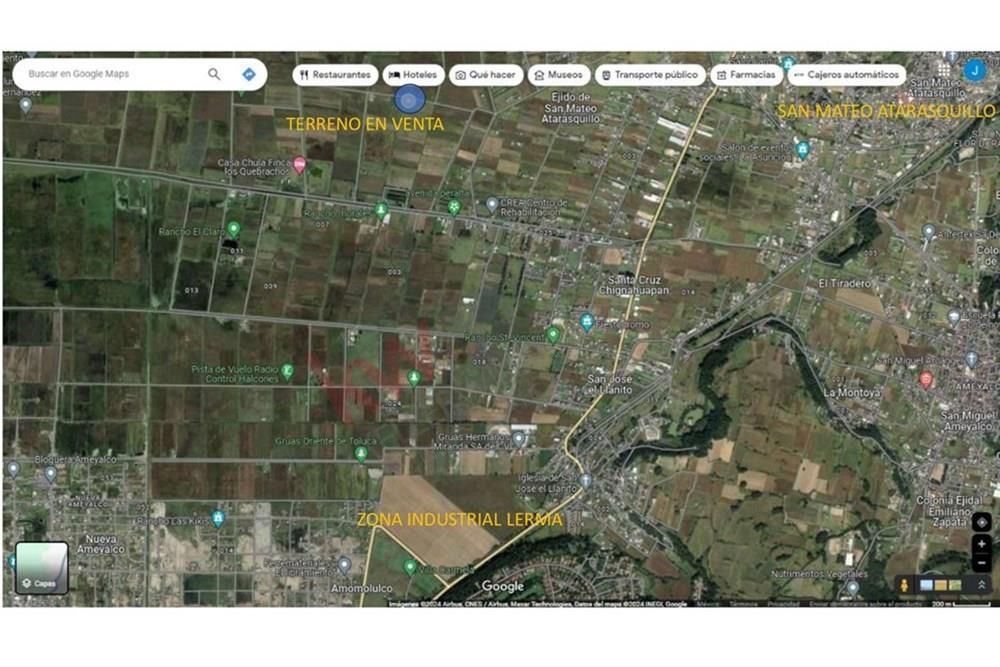
Task: Select the Qué hacer chip
Action: coord(486,75)
